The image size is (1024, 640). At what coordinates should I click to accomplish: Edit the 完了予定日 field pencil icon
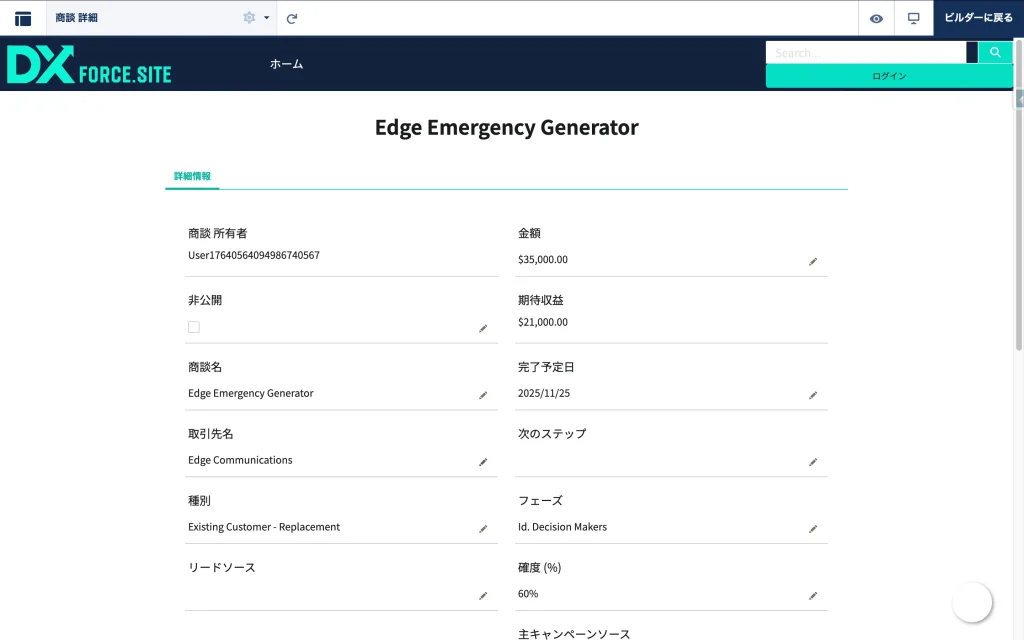813,395
